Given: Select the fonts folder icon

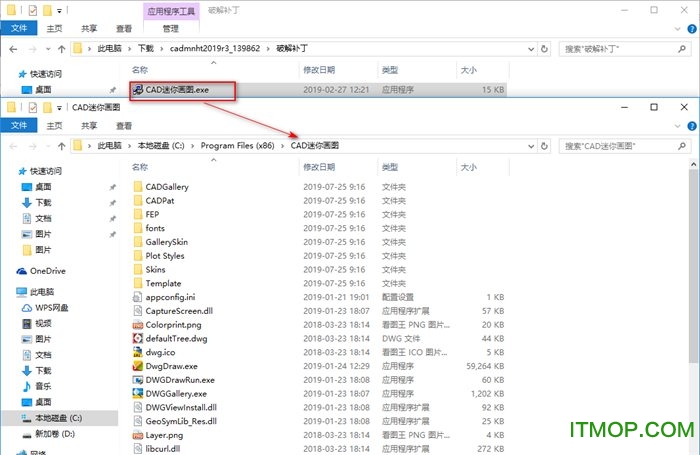Looking at the screenshot, I should tap(138, 228).
